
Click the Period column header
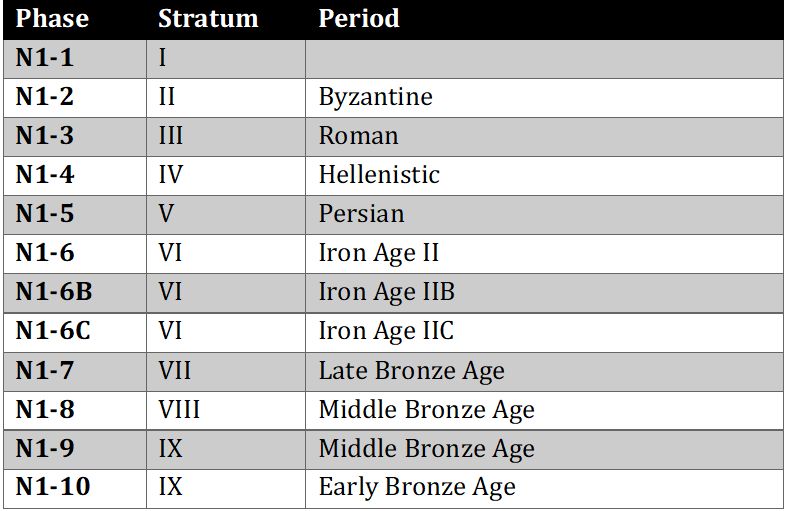click(x=359, y=19)
